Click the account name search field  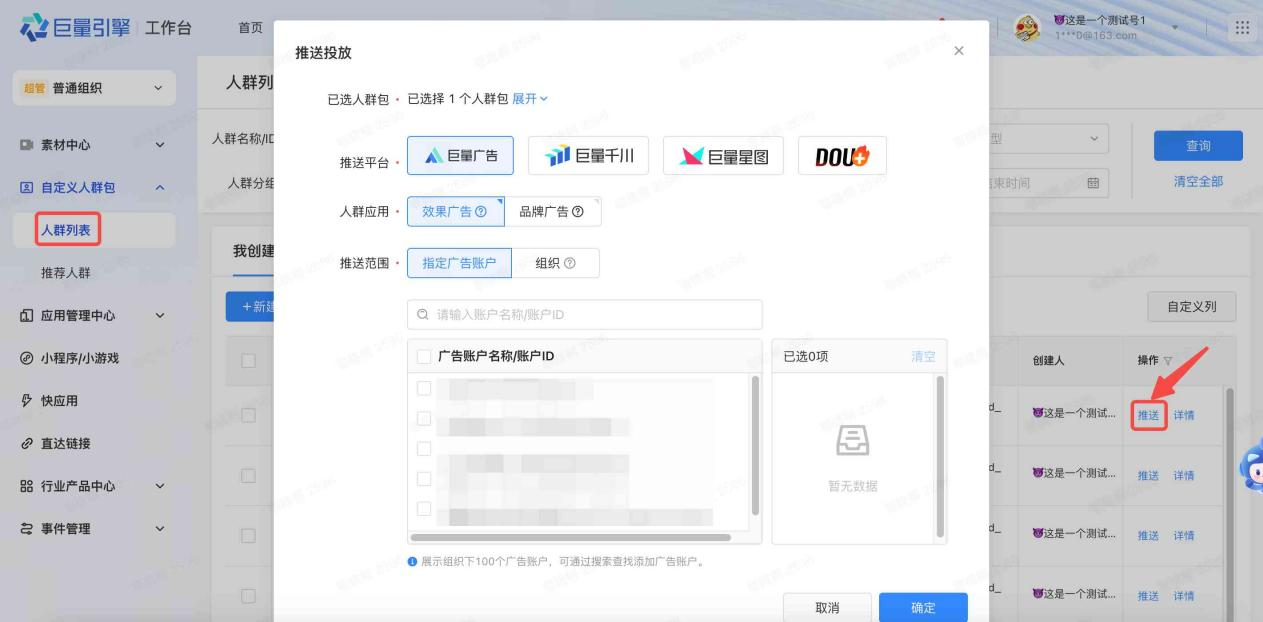coord(585,315)
